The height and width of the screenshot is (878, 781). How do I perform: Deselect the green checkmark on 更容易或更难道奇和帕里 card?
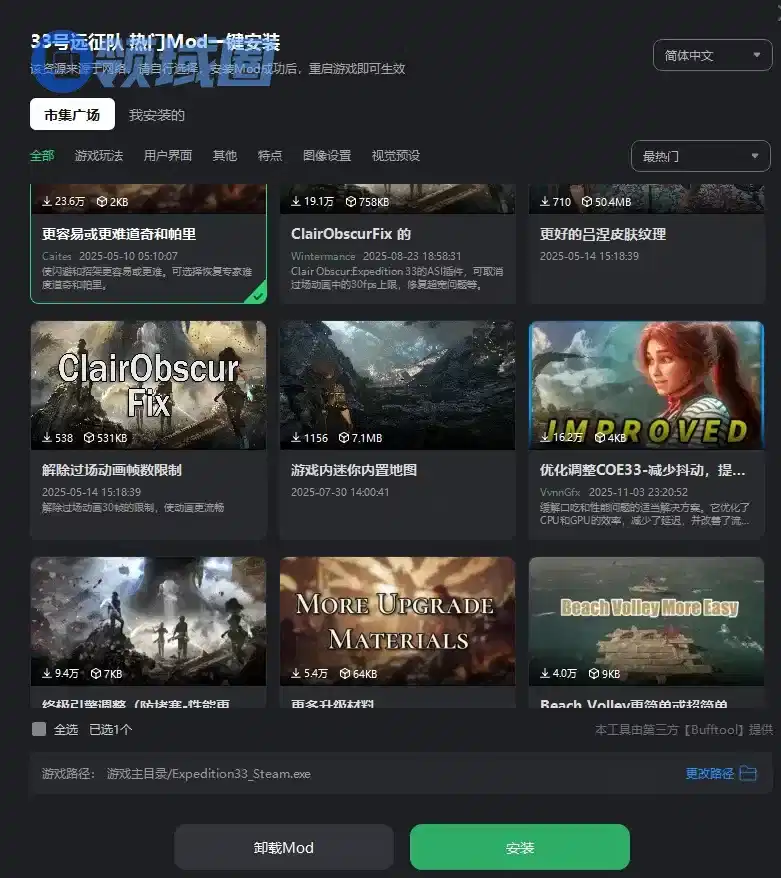pos(258,294)
